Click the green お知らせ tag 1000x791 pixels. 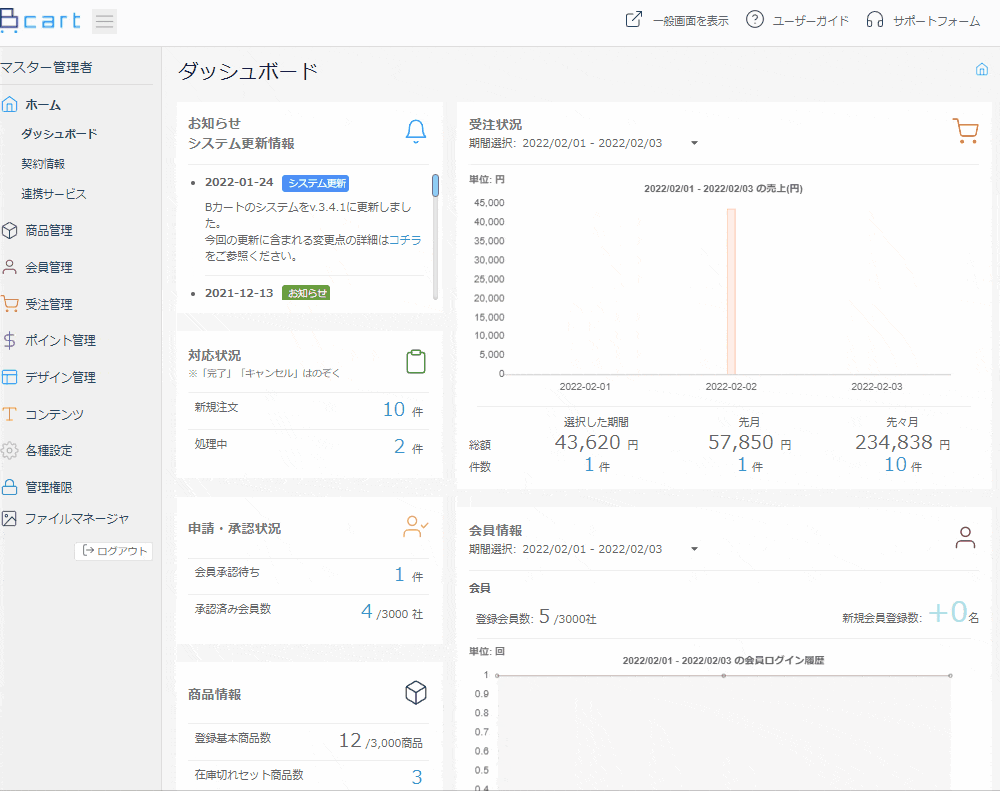click(306, 293)
